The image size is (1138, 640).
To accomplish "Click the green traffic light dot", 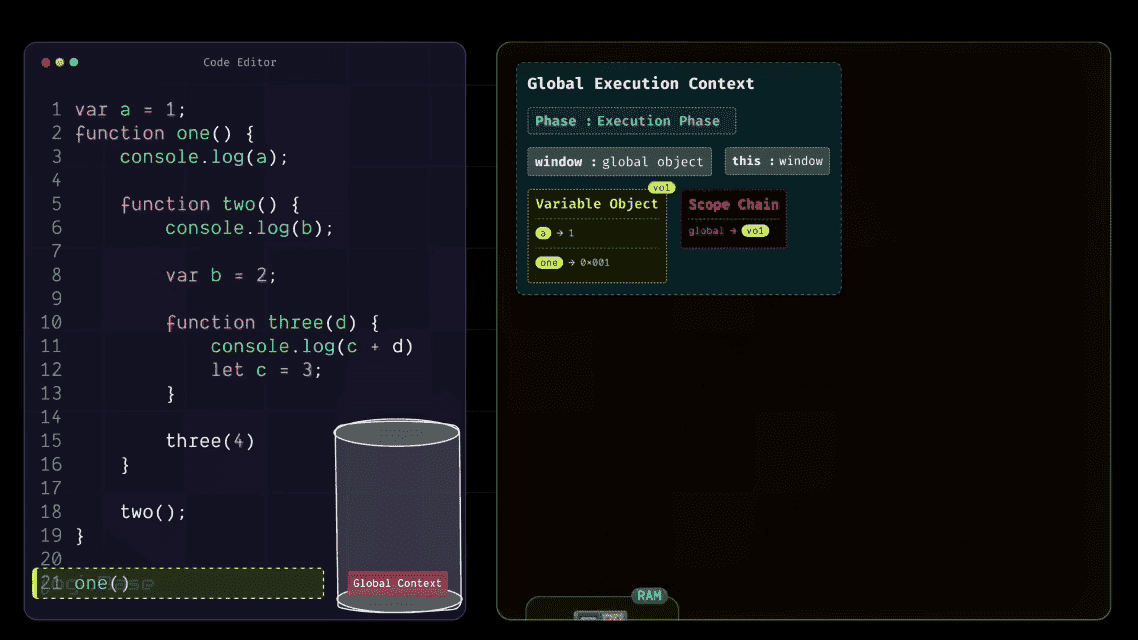I will point(73,62).
